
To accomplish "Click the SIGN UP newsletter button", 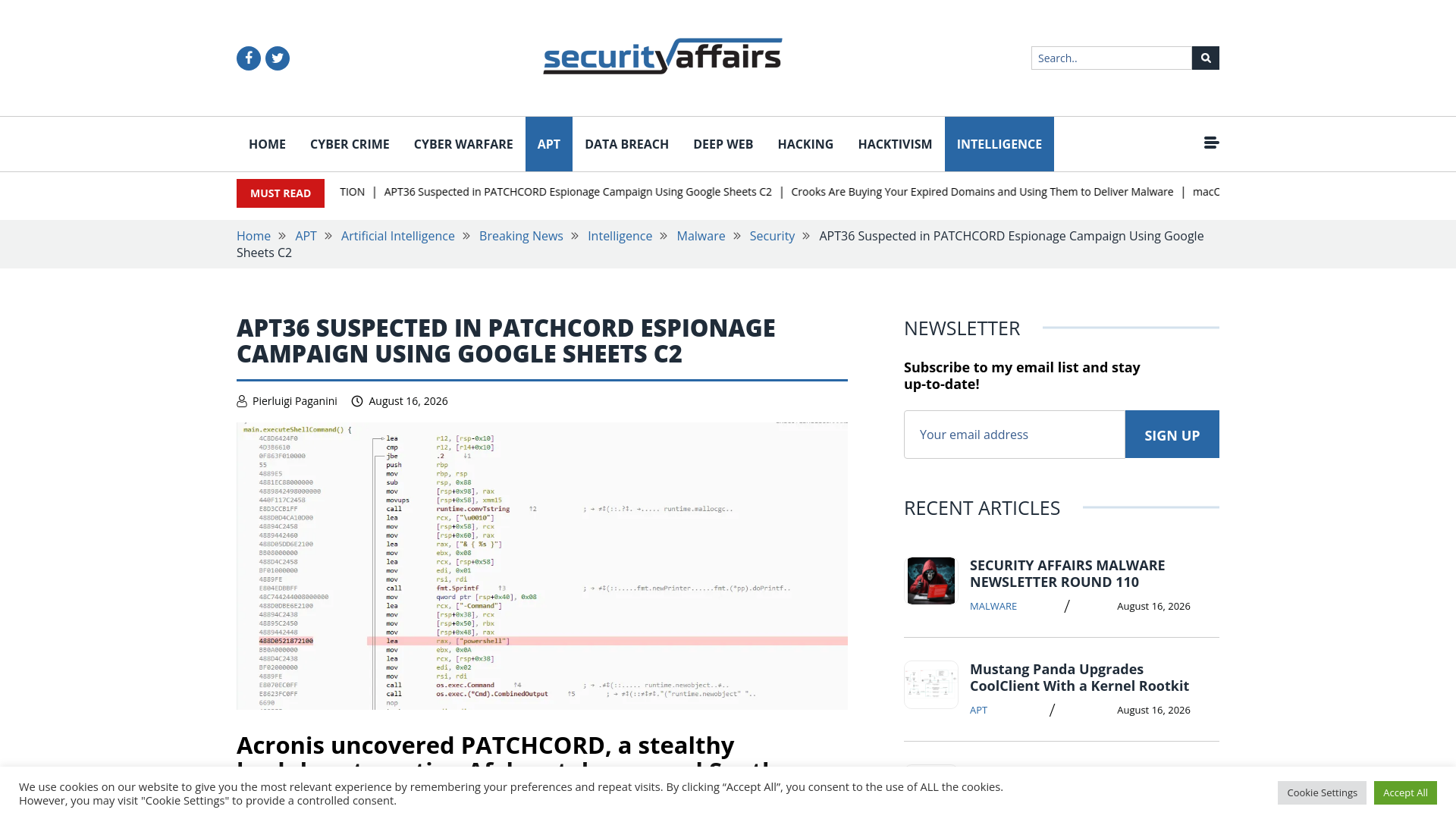I will tap(1172, 435).
